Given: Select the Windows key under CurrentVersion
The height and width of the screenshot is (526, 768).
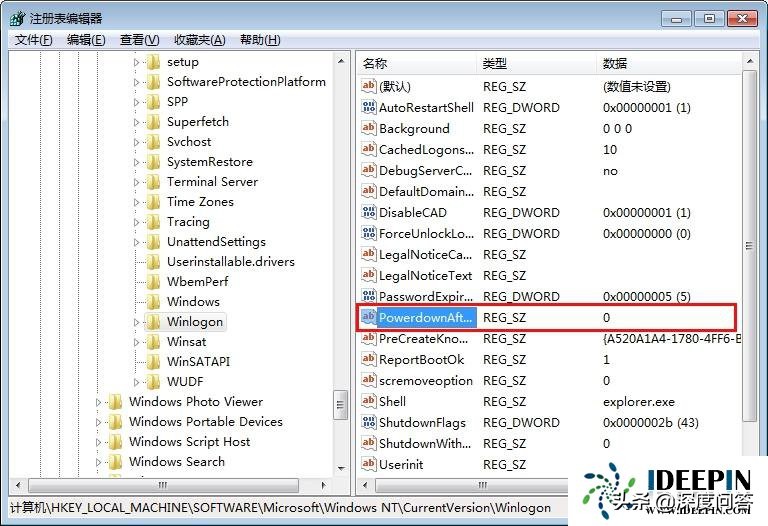Looking at the screenshot, I should point(193,302).
